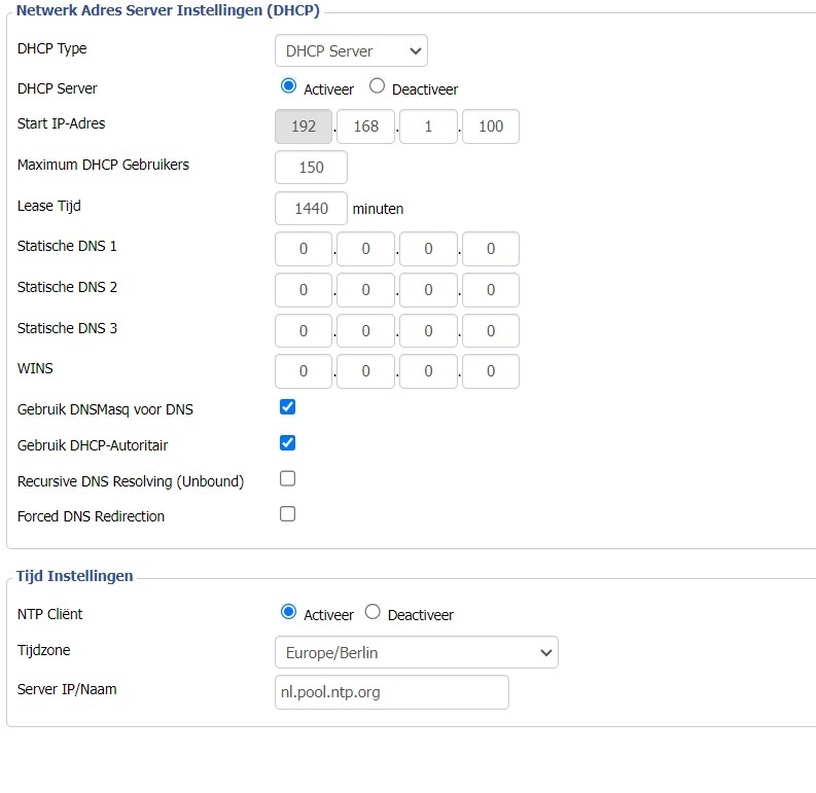This screenshot has width=816, height=793.
Task: Select Activeer for NTP Cliënt
Action: tap(288, 611)
